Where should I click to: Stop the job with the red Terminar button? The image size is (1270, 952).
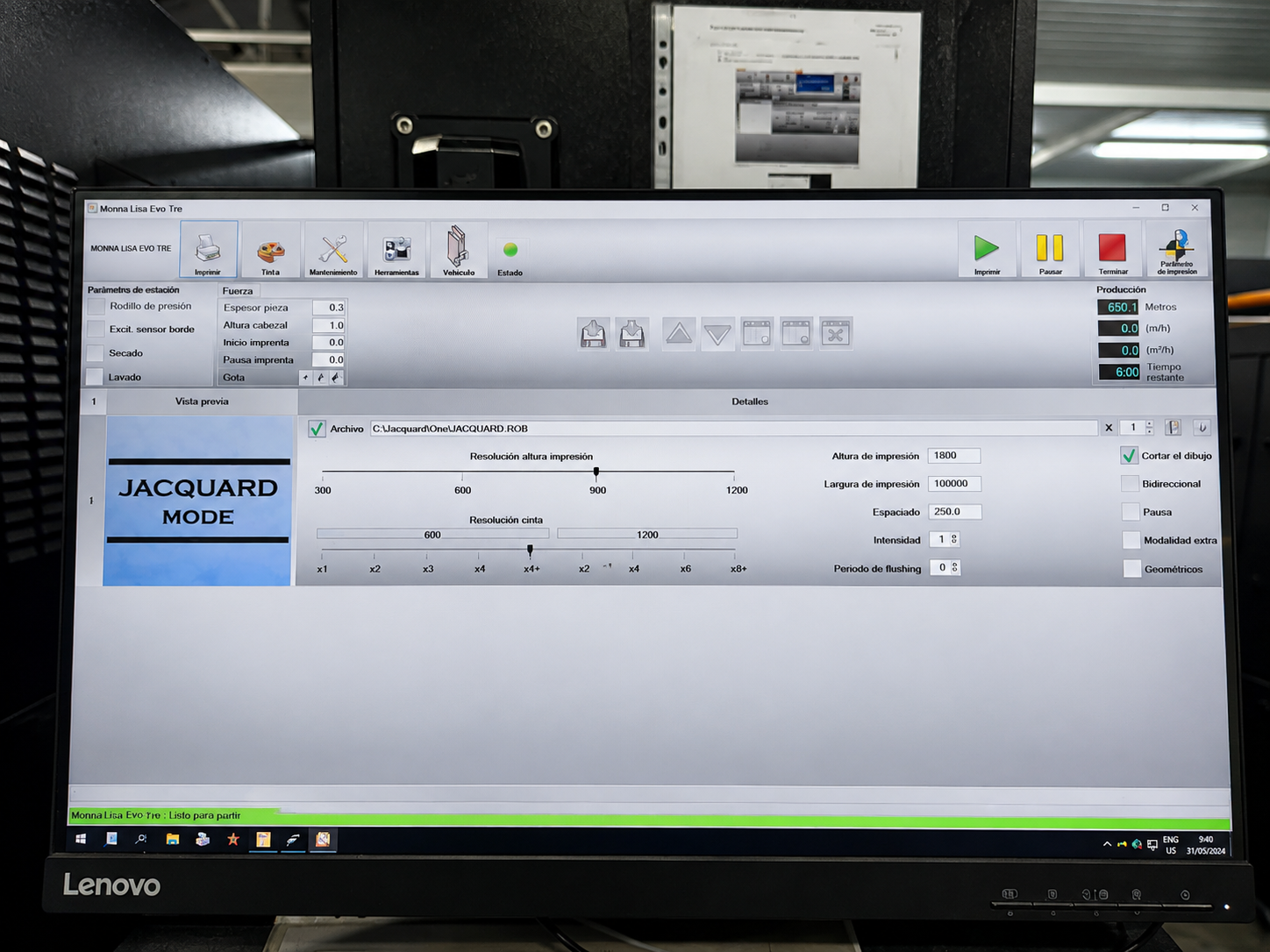(x=1113, y=250)
